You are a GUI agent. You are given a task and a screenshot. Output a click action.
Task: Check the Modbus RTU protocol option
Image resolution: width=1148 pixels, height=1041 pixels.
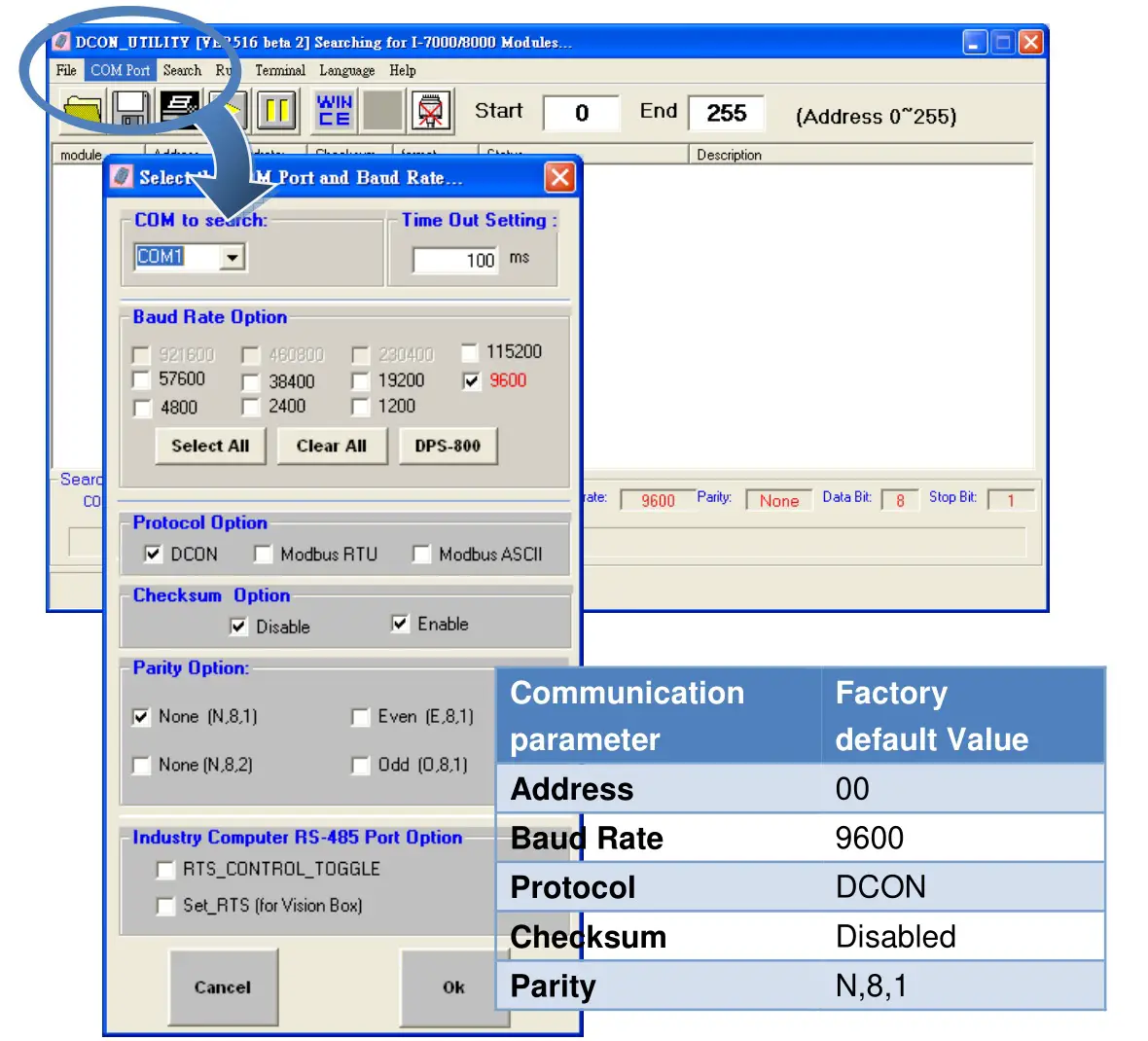[263, 554]
